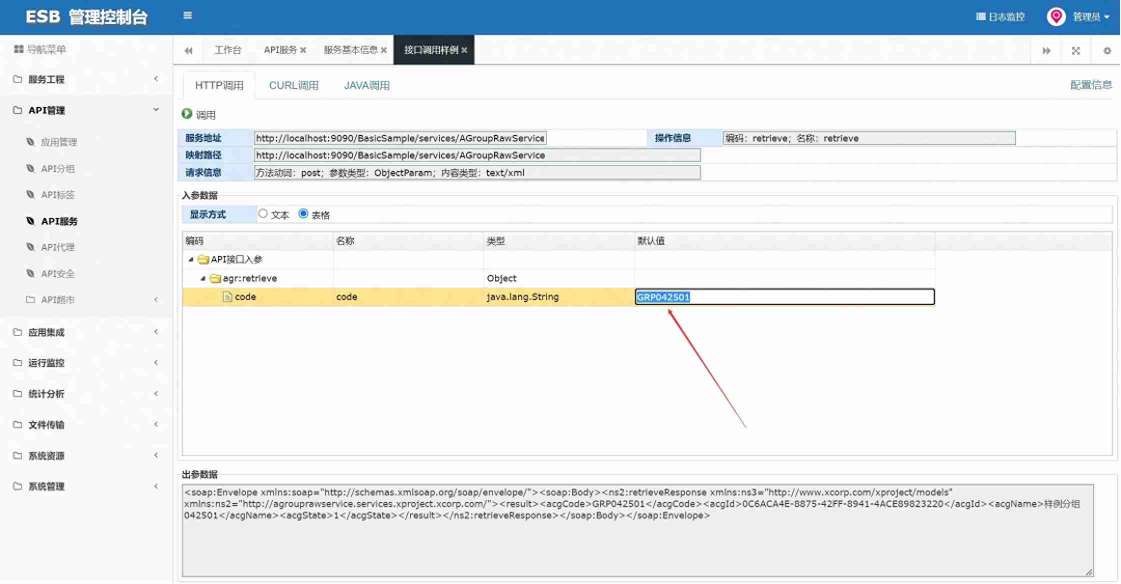Screen dimensions: 1121x584
Task: Select the 文本 display radio button
Action: tap(263, 213)
